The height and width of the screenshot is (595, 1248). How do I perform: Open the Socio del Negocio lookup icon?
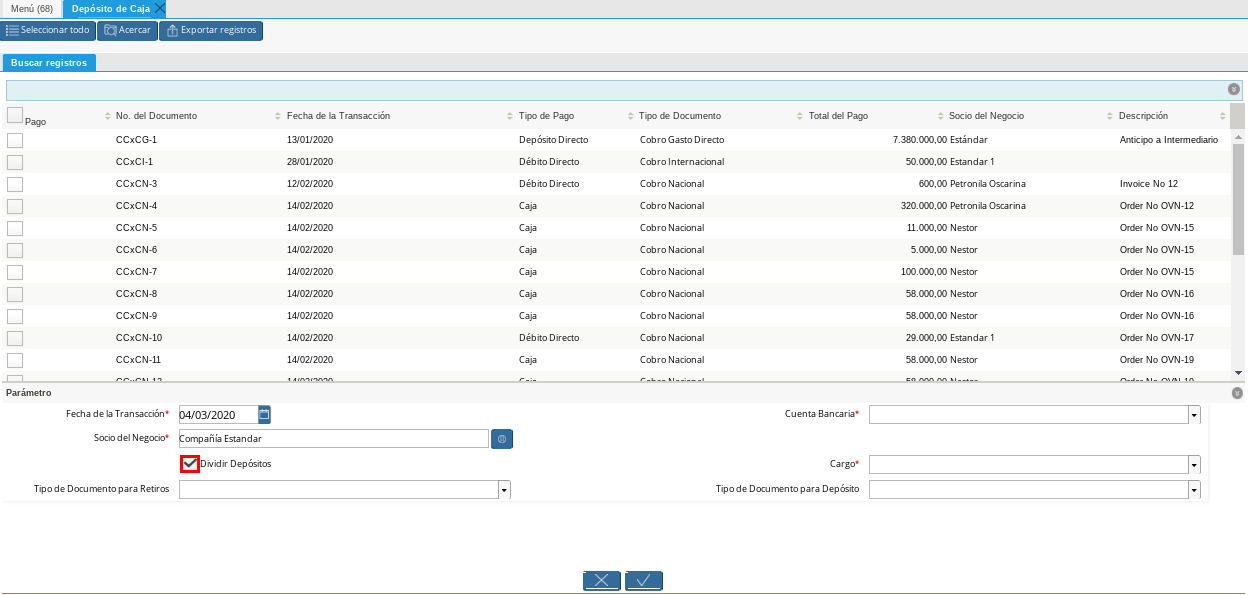click(502, 439)
